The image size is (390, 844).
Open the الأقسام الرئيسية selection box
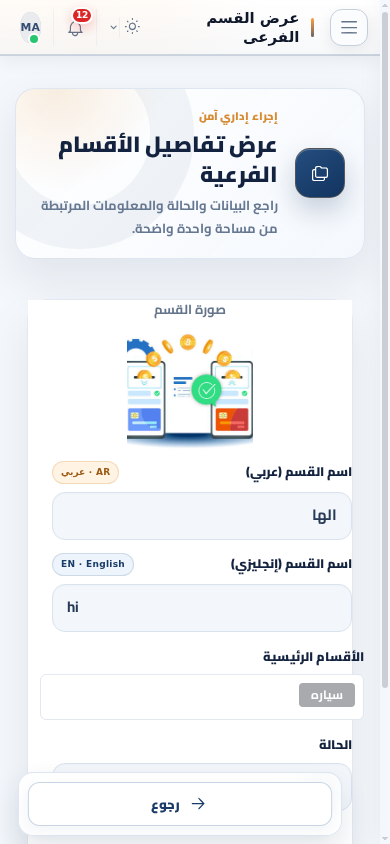click(202, 697)
